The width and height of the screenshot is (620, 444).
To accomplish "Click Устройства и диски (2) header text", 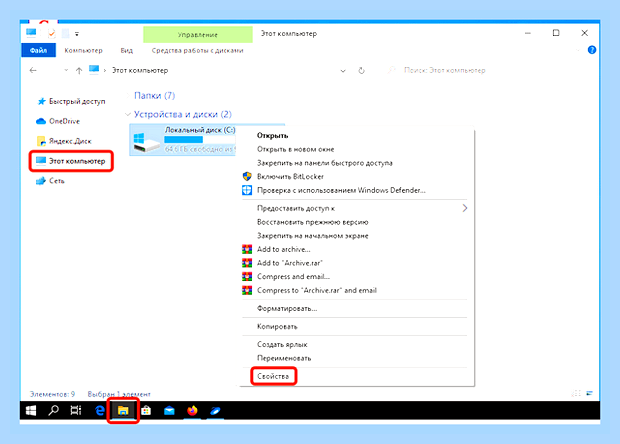I will [183, 114].
